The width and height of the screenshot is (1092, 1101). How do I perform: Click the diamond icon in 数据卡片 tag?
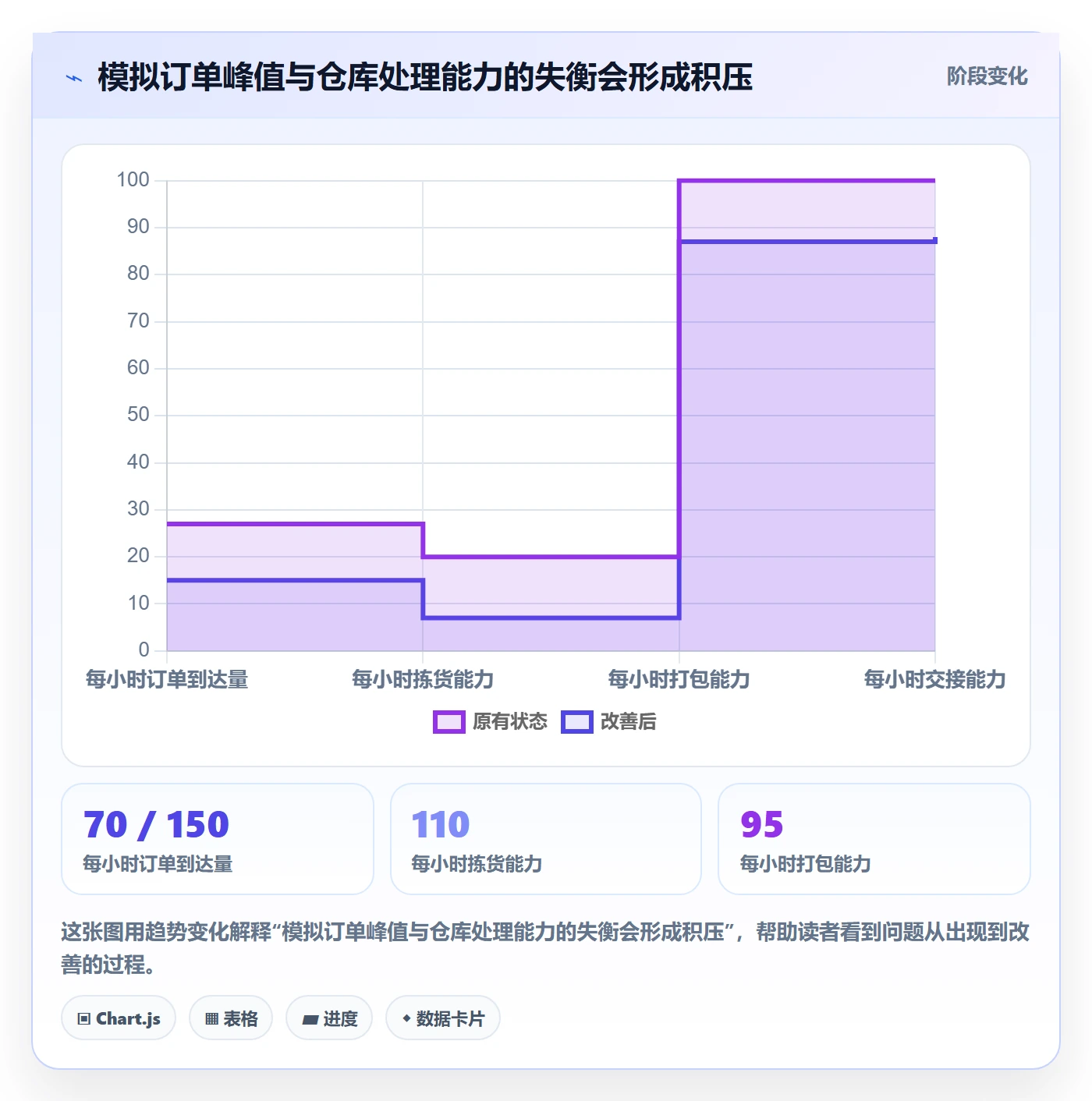coord(406,1018)
